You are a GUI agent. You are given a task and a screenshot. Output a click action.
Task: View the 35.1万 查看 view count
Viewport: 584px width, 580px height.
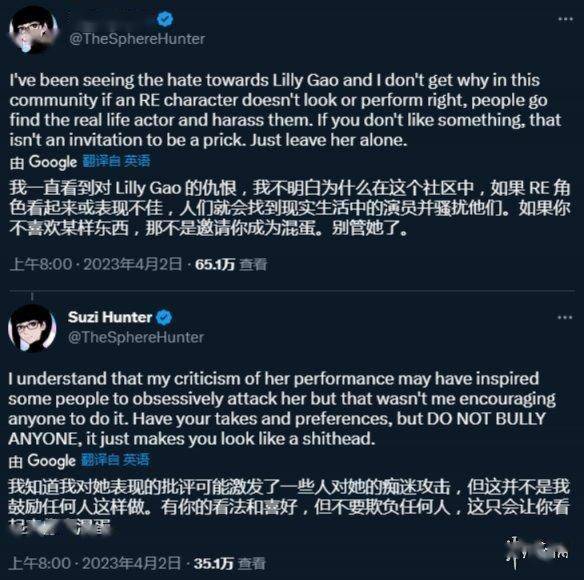tap(229, 563)
